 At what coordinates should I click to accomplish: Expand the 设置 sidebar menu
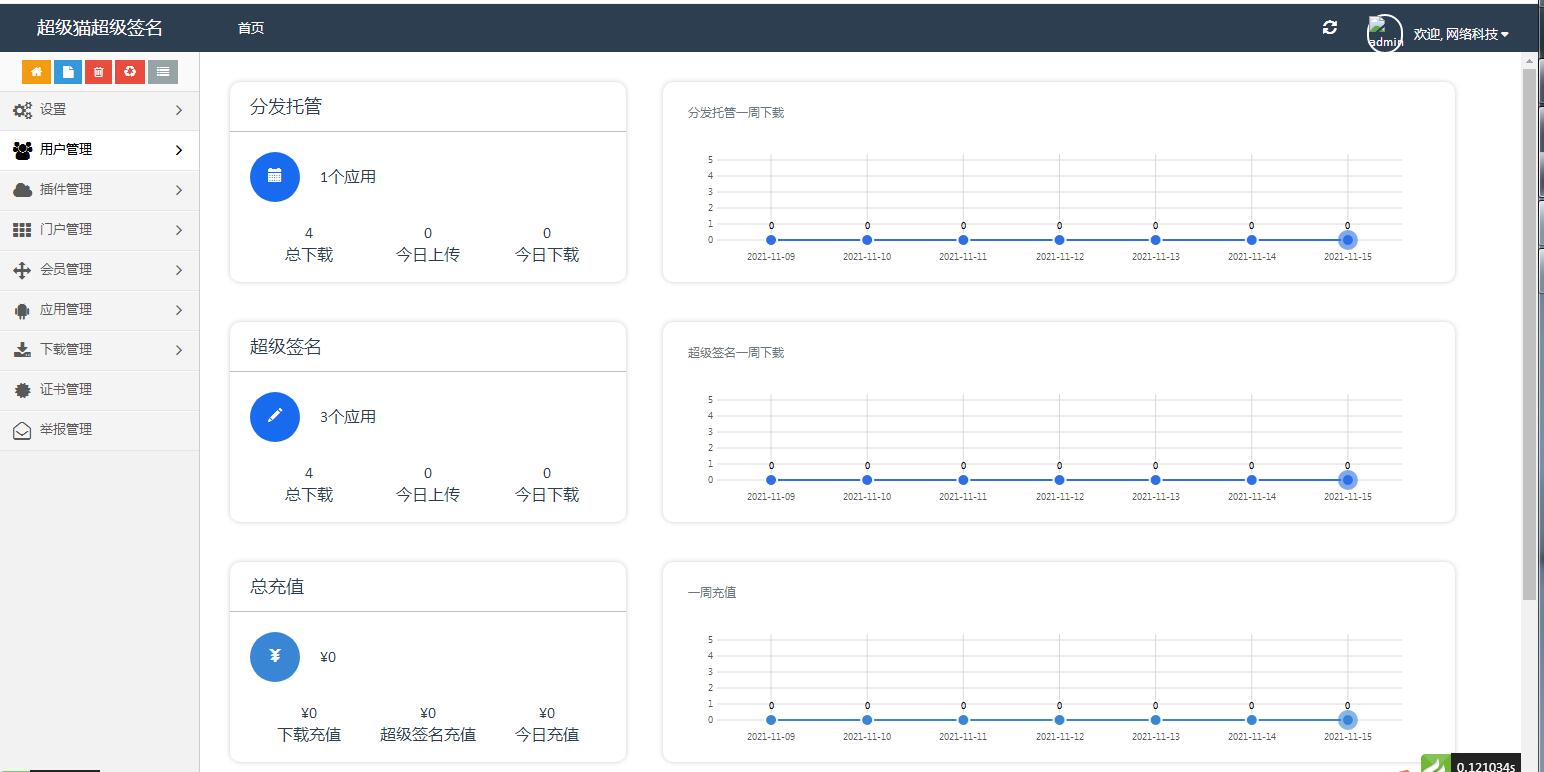98,110
